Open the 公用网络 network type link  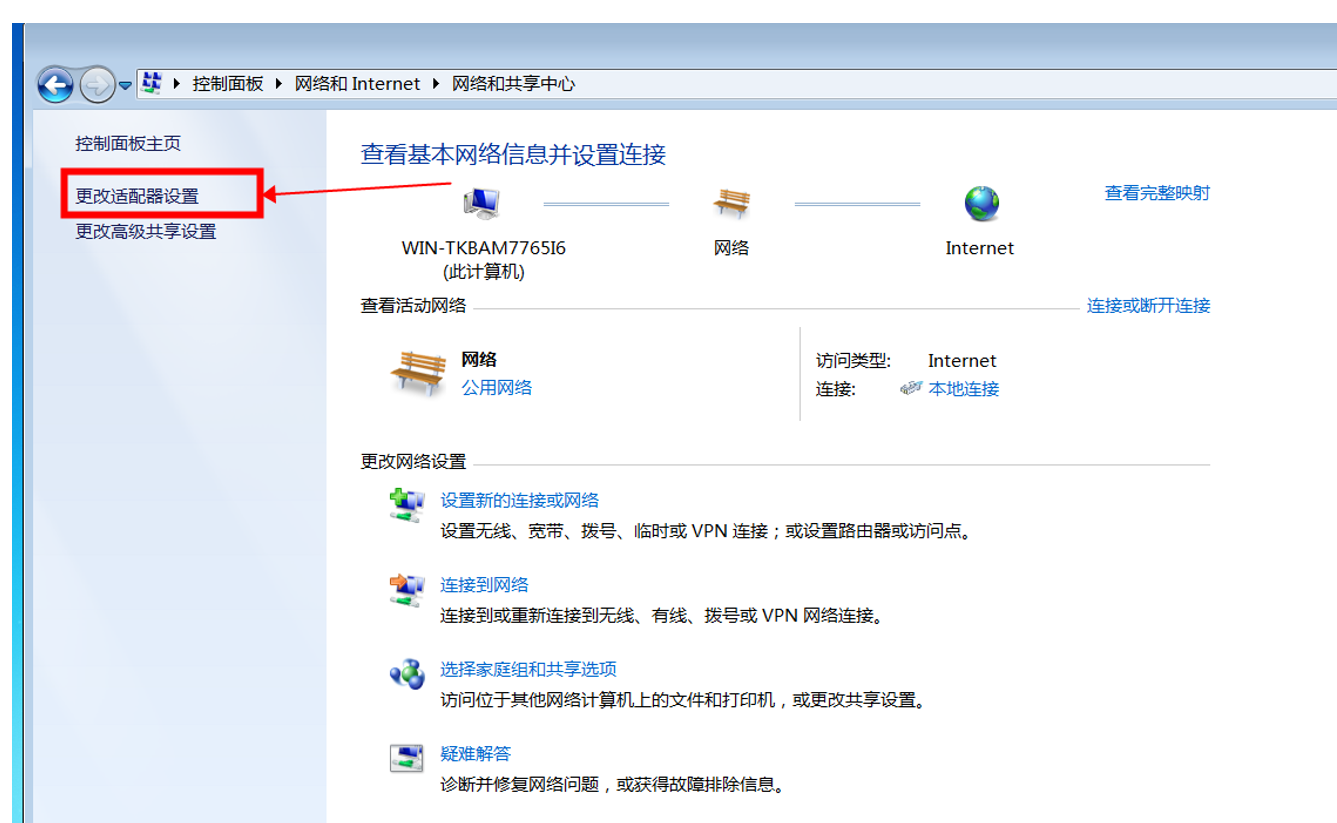496,388
